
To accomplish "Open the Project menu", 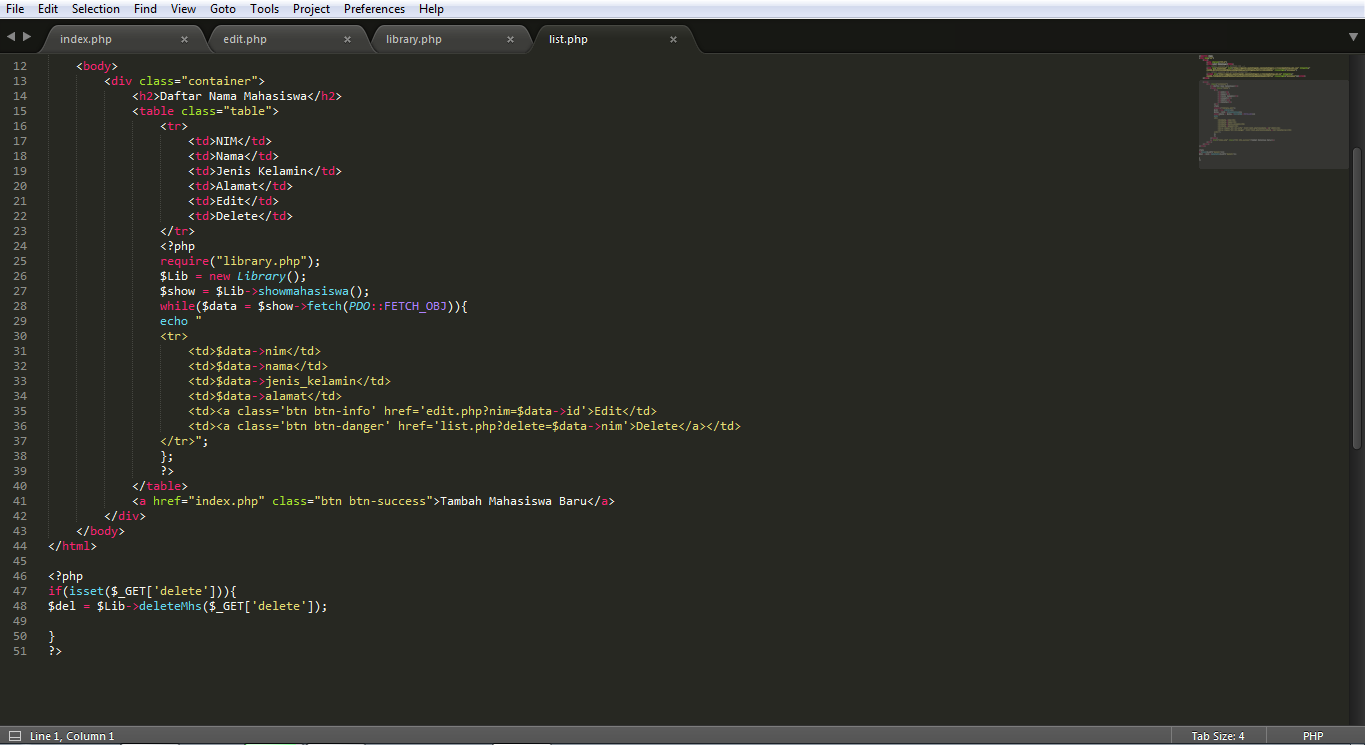I will click(311, 9).
